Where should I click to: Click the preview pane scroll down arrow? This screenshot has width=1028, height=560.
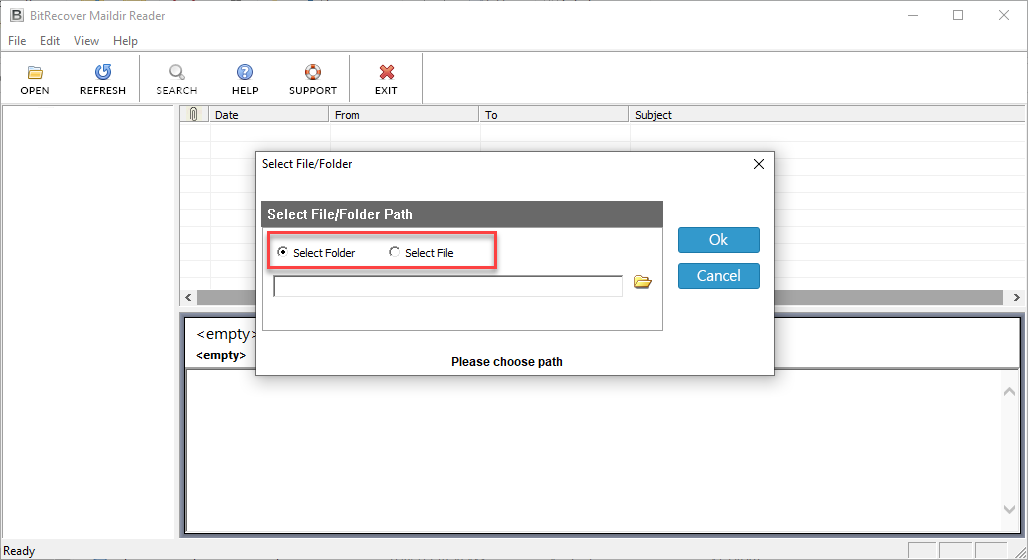[x=1010, y=509]
